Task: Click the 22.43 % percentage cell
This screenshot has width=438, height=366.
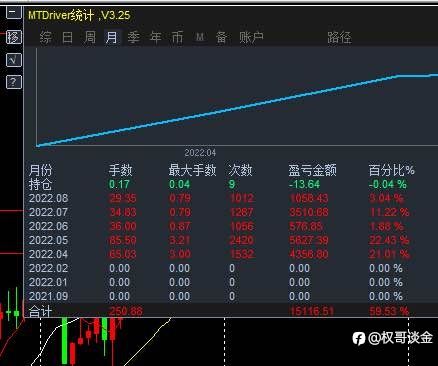Action: (389, 240)
